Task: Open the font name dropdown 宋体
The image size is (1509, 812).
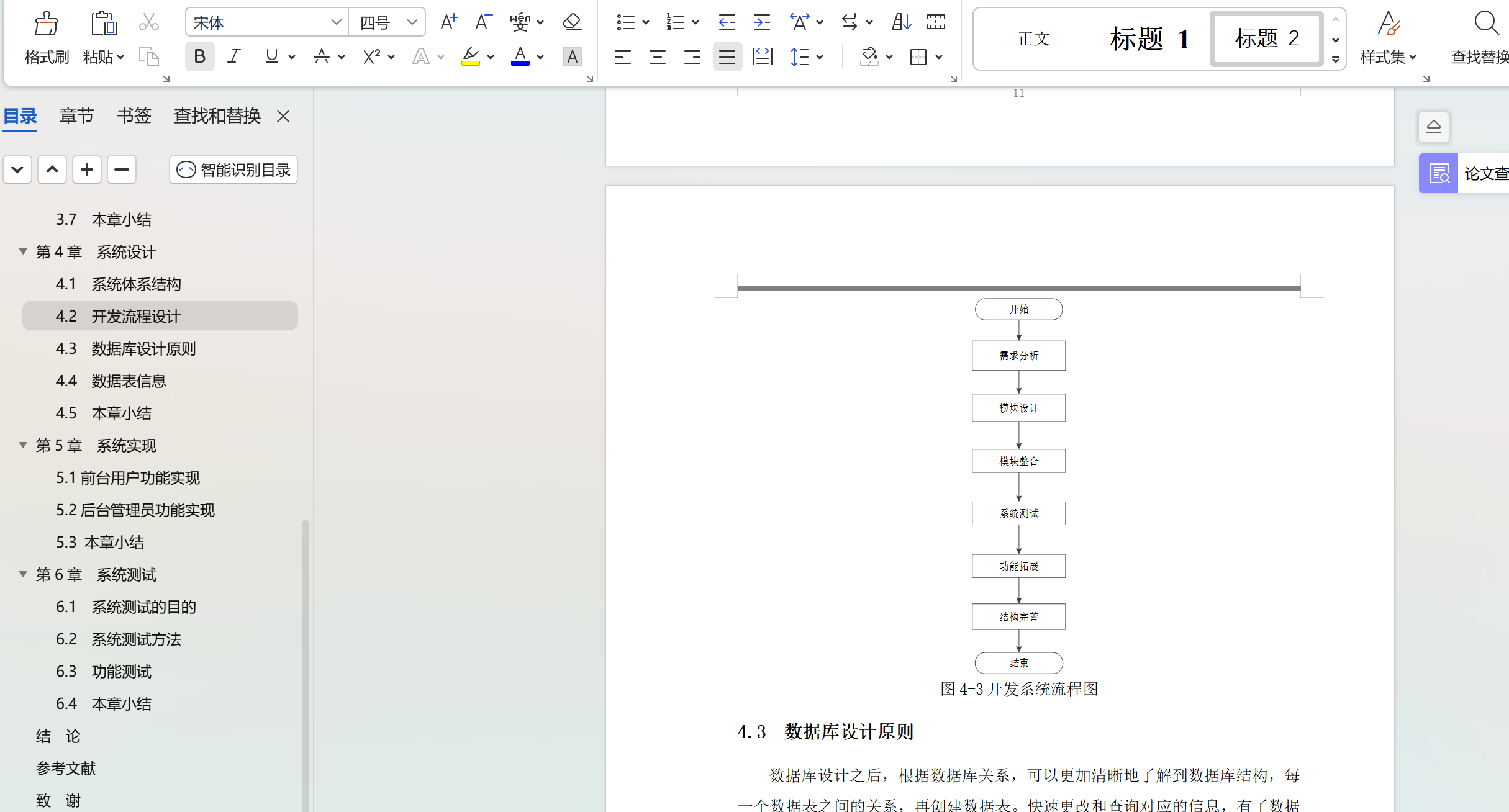Action: [336, 23]
